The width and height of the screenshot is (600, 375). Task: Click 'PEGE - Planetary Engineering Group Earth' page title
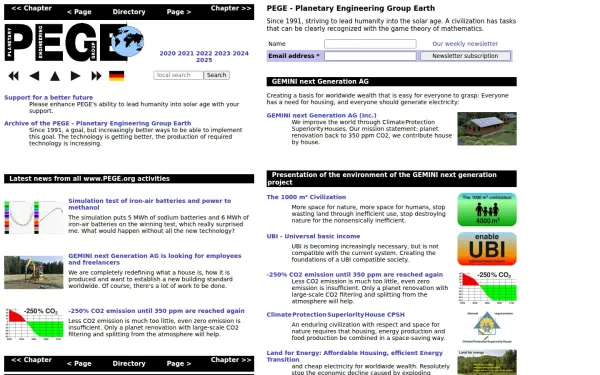pyautogui.click(x=351, y=8)
